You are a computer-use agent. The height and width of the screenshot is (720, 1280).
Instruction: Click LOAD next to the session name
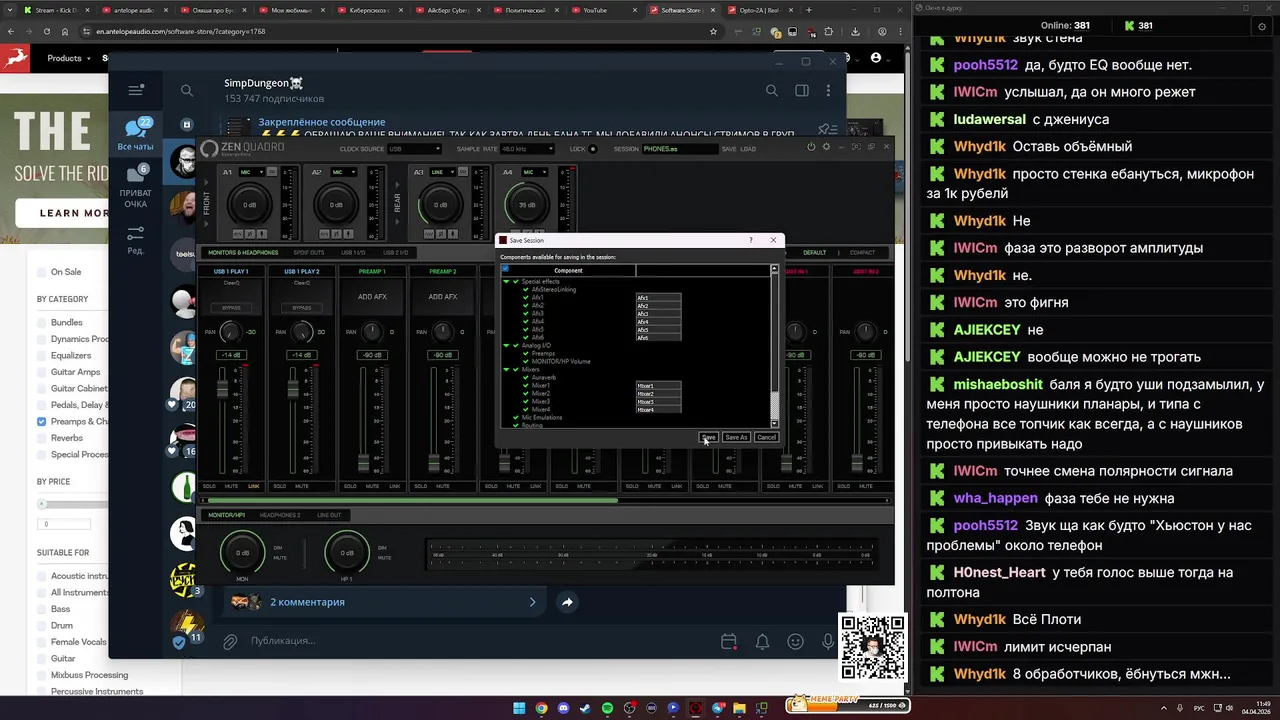(x=748, y=149)
